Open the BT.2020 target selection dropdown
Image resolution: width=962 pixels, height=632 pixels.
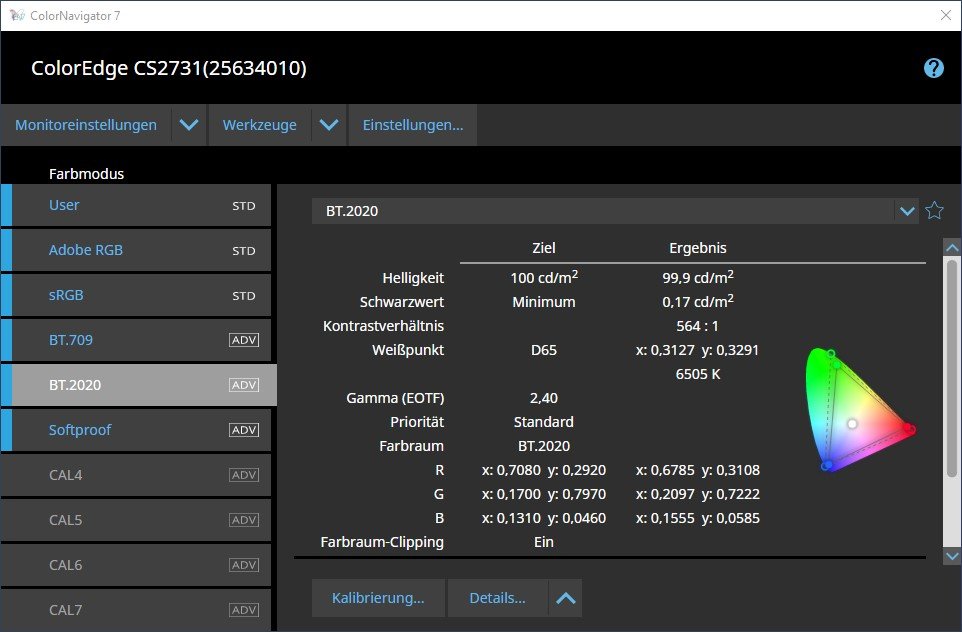pyautogui.click(x=906, y=211)
